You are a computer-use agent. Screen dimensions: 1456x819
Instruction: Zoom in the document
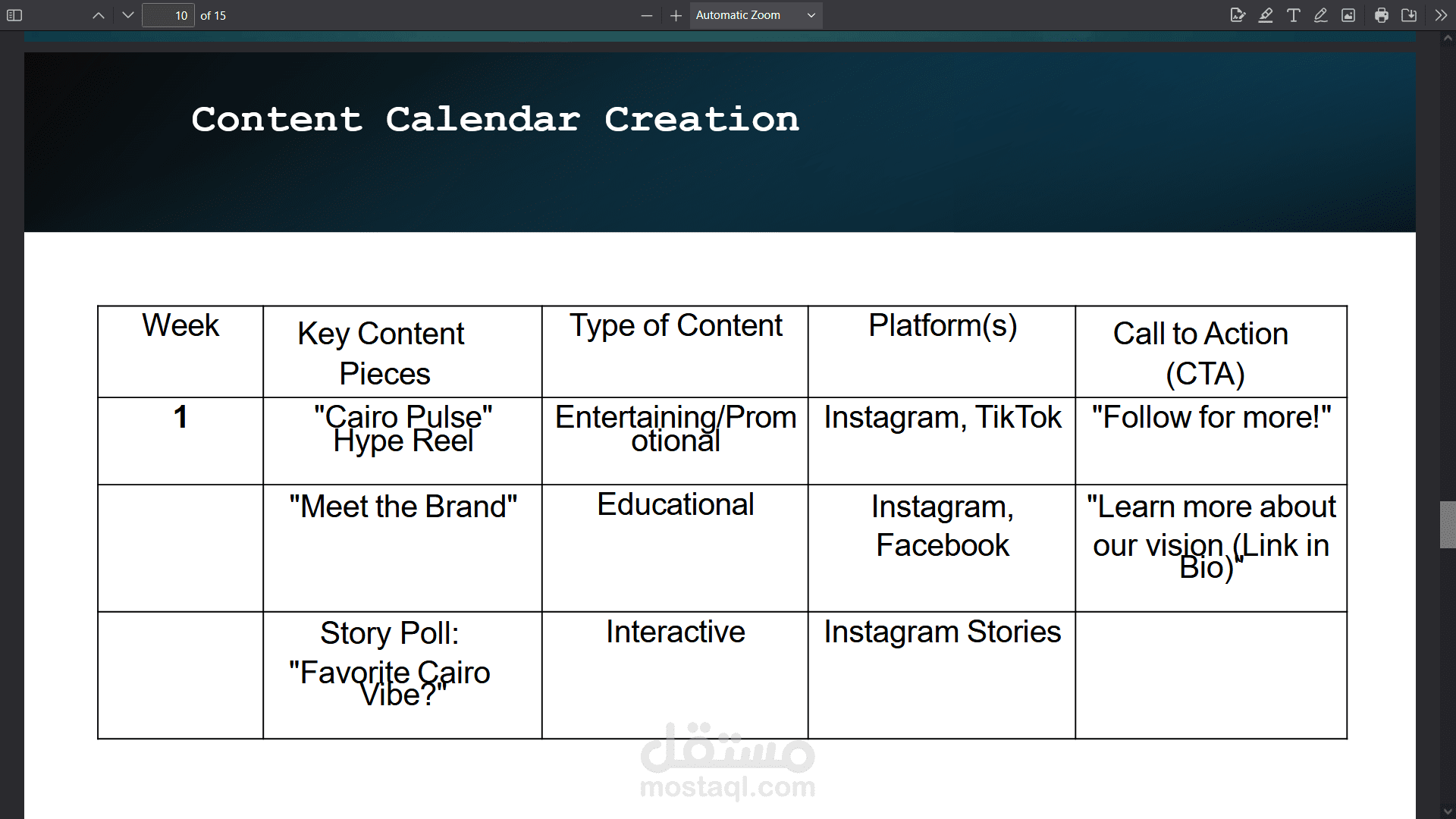pos(676,15)
